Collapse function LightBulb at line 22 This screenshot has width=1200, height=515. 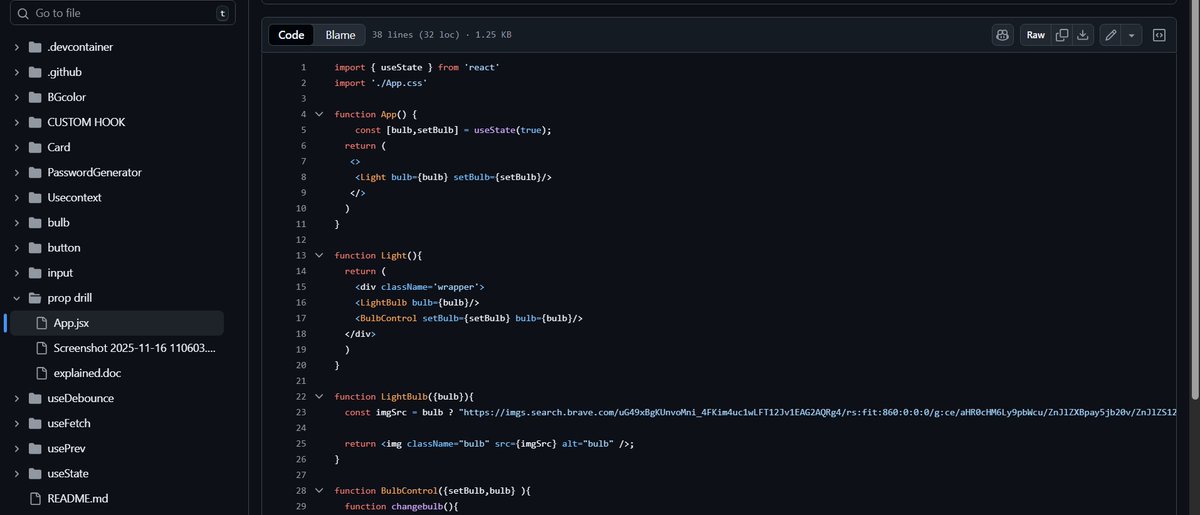tap(319, 396)
